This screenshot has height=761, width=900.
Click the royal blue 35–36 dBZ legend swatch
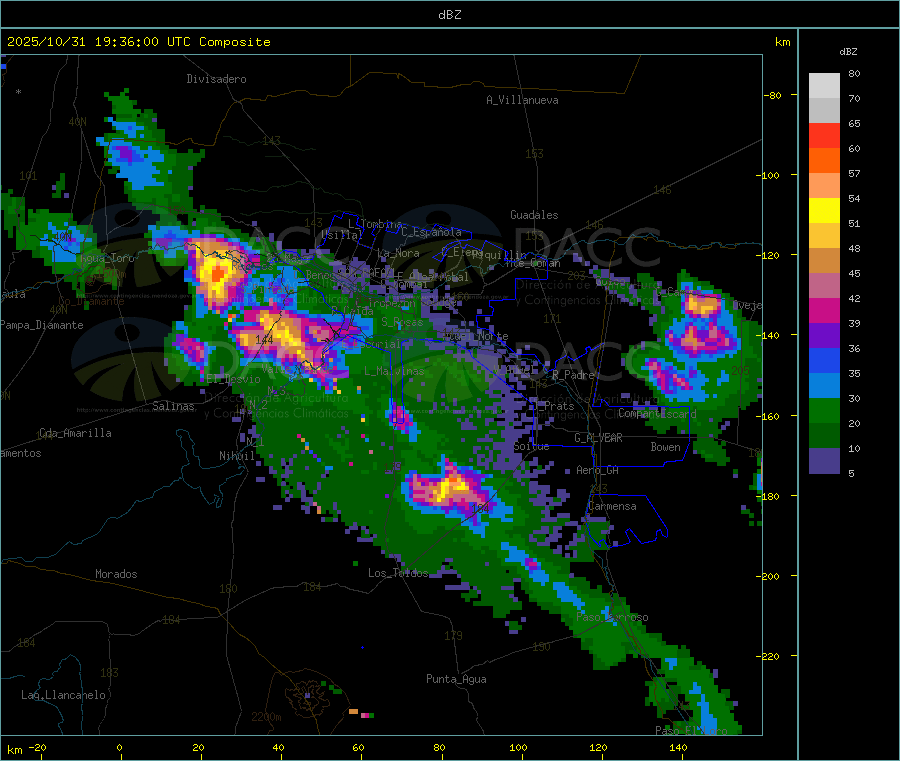[x=824, y=361]
